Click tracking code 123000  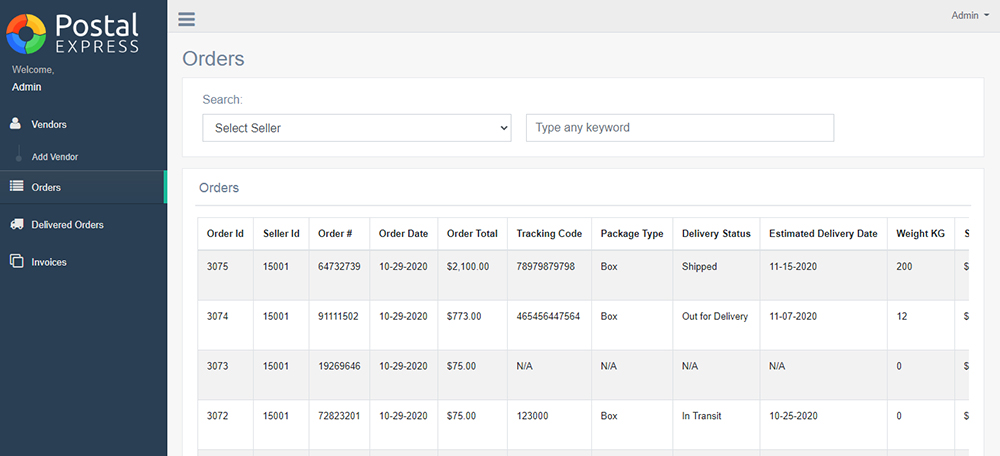coord(531,416)
